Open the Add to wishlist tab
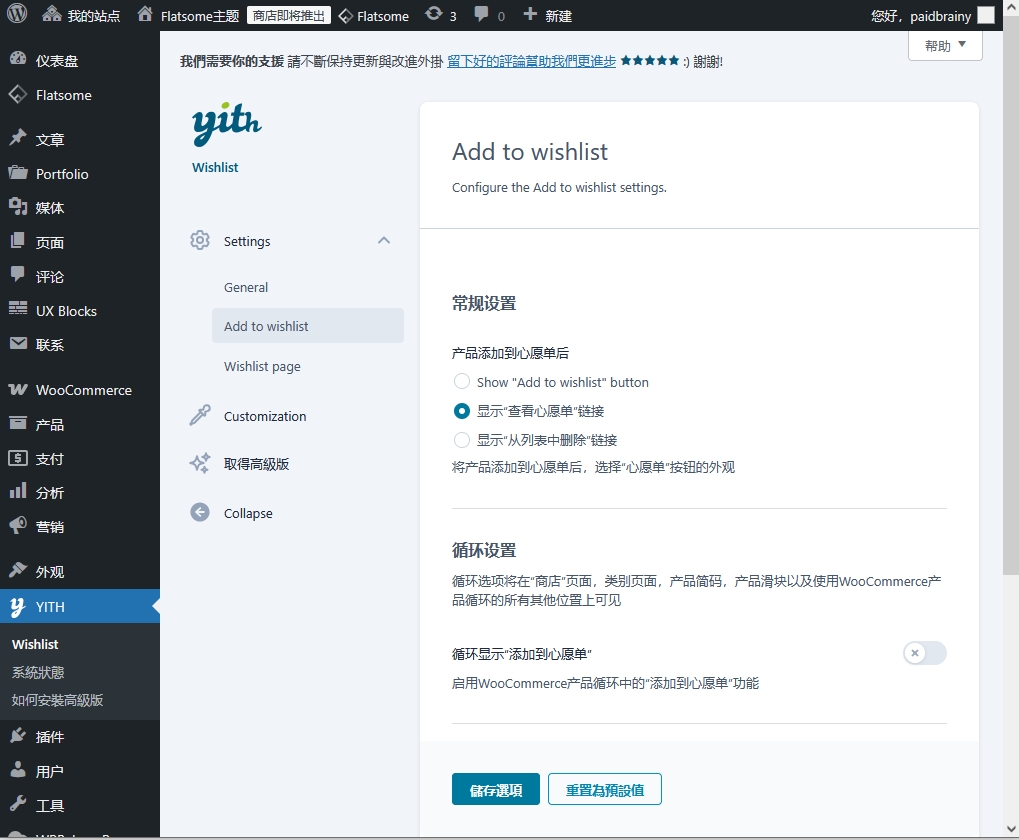Screen dimensions: 1019x840 pyautogui.click(x=307, y=325)
